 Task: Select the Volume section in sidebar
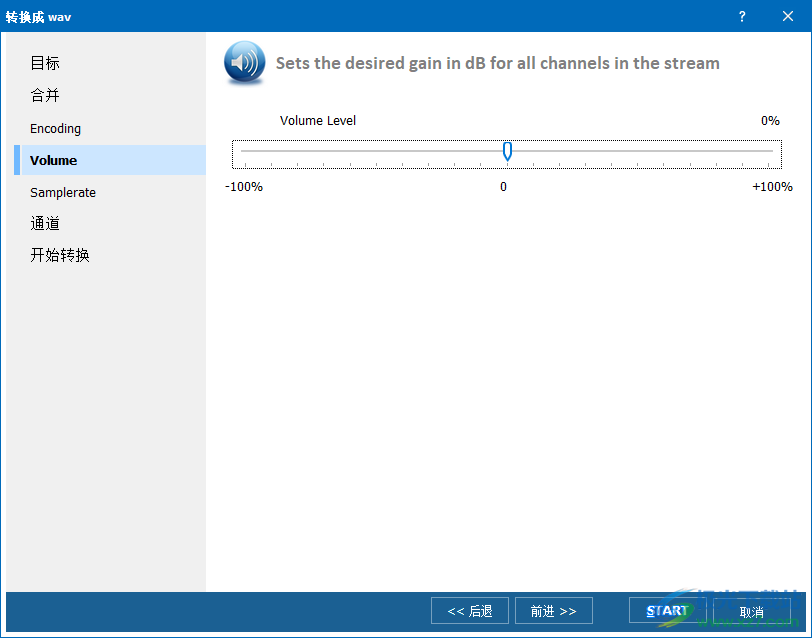[x=110, y=161]
